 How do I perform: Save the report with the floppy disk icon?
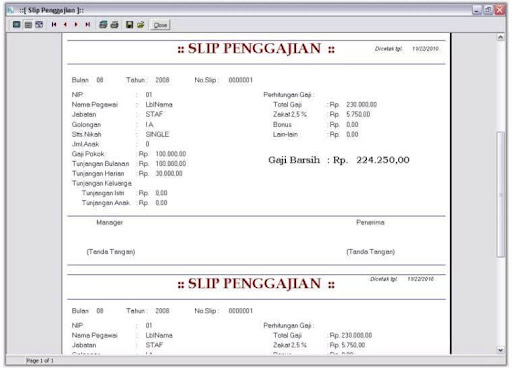130,25
